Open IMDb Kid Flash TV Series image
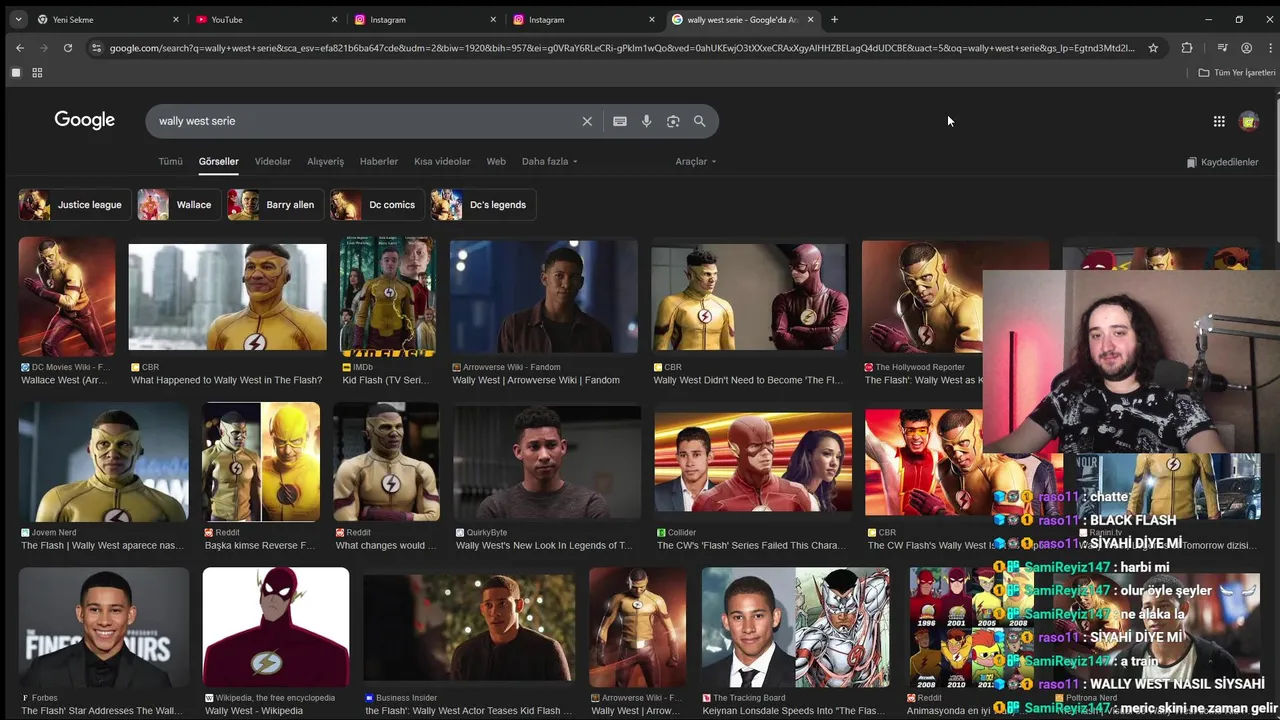 tap(388, 296)
